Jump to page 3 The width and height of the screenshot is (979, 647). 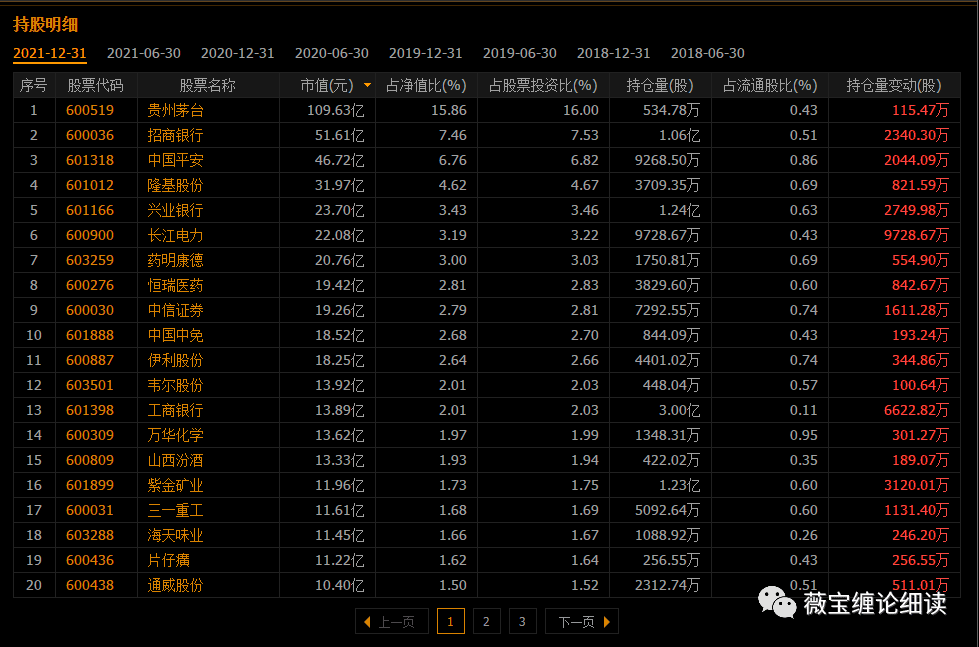523,621
